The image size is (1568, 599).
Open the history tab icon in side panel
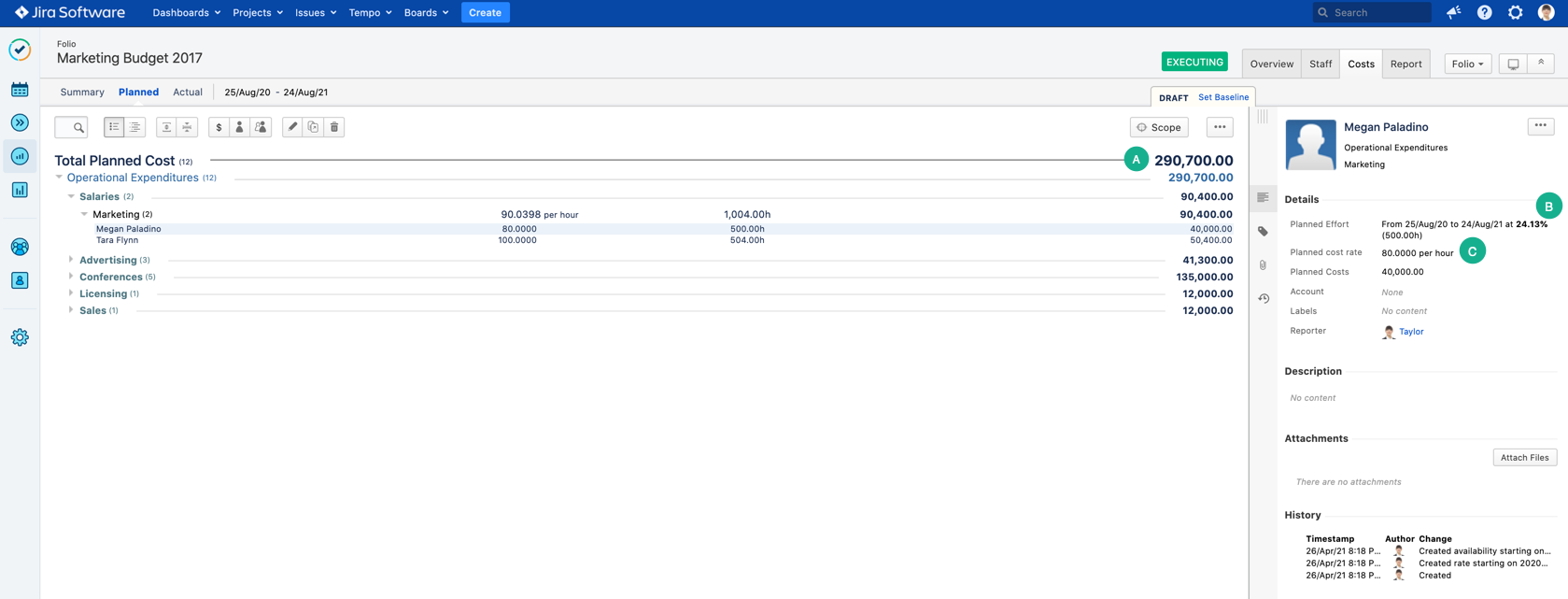[1264, 299]
